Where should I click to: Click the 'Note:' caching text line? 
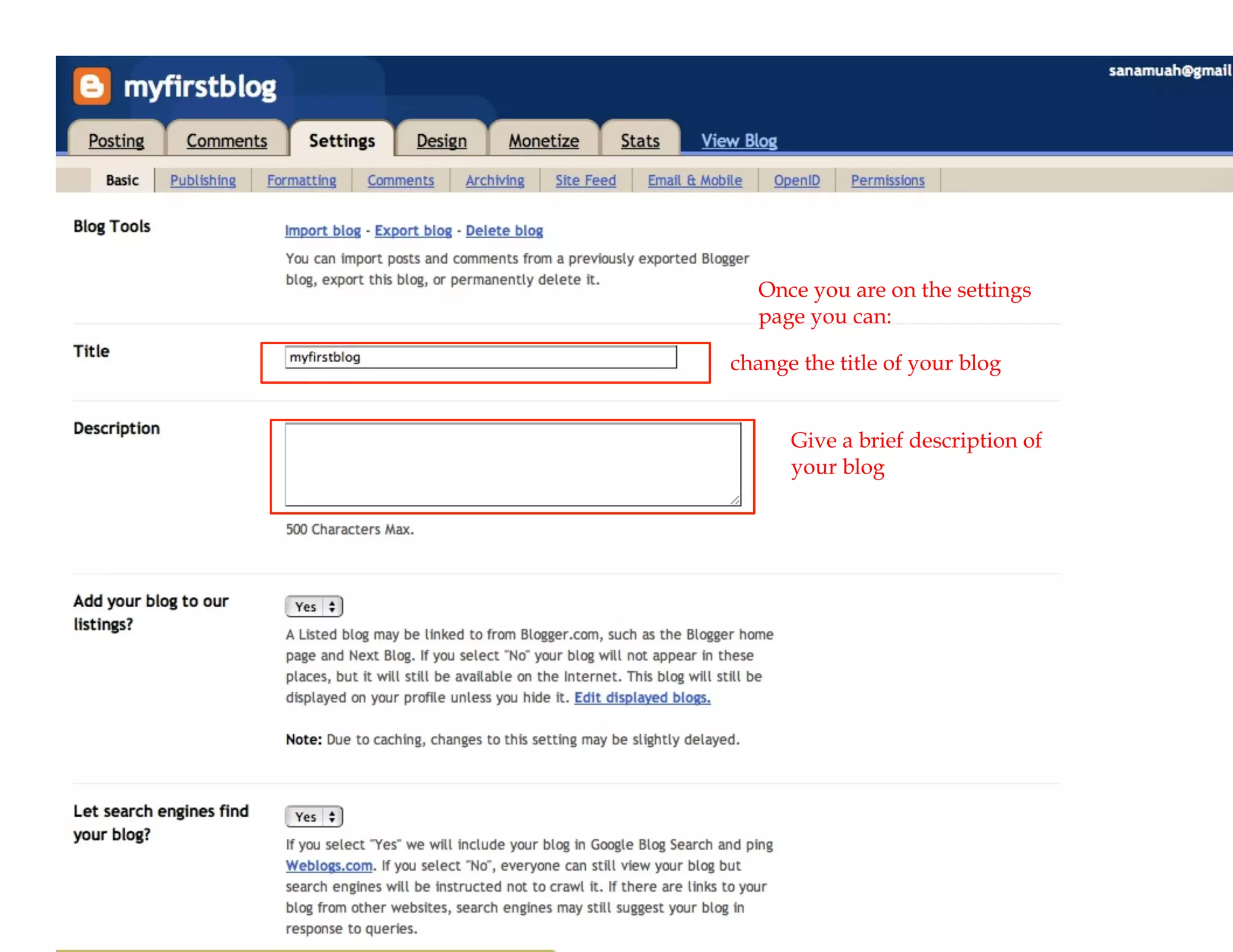(512, 740)
